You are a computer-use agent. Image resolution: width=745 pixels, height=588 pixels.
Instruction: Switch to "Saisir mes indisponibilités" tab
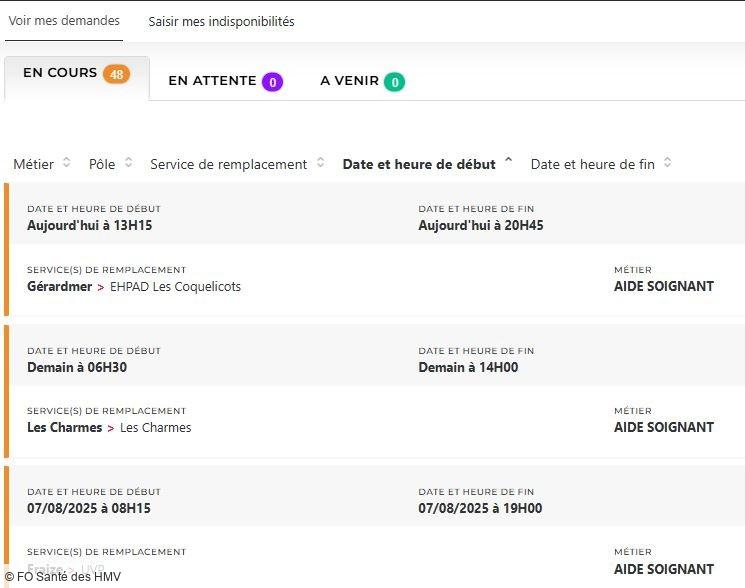pos(221,21)
